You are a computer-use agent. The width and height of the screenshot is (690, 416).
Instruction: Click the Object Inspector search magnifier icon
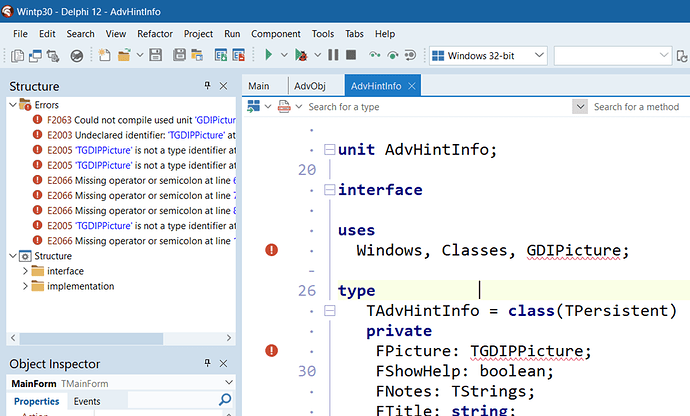[225, 399]
